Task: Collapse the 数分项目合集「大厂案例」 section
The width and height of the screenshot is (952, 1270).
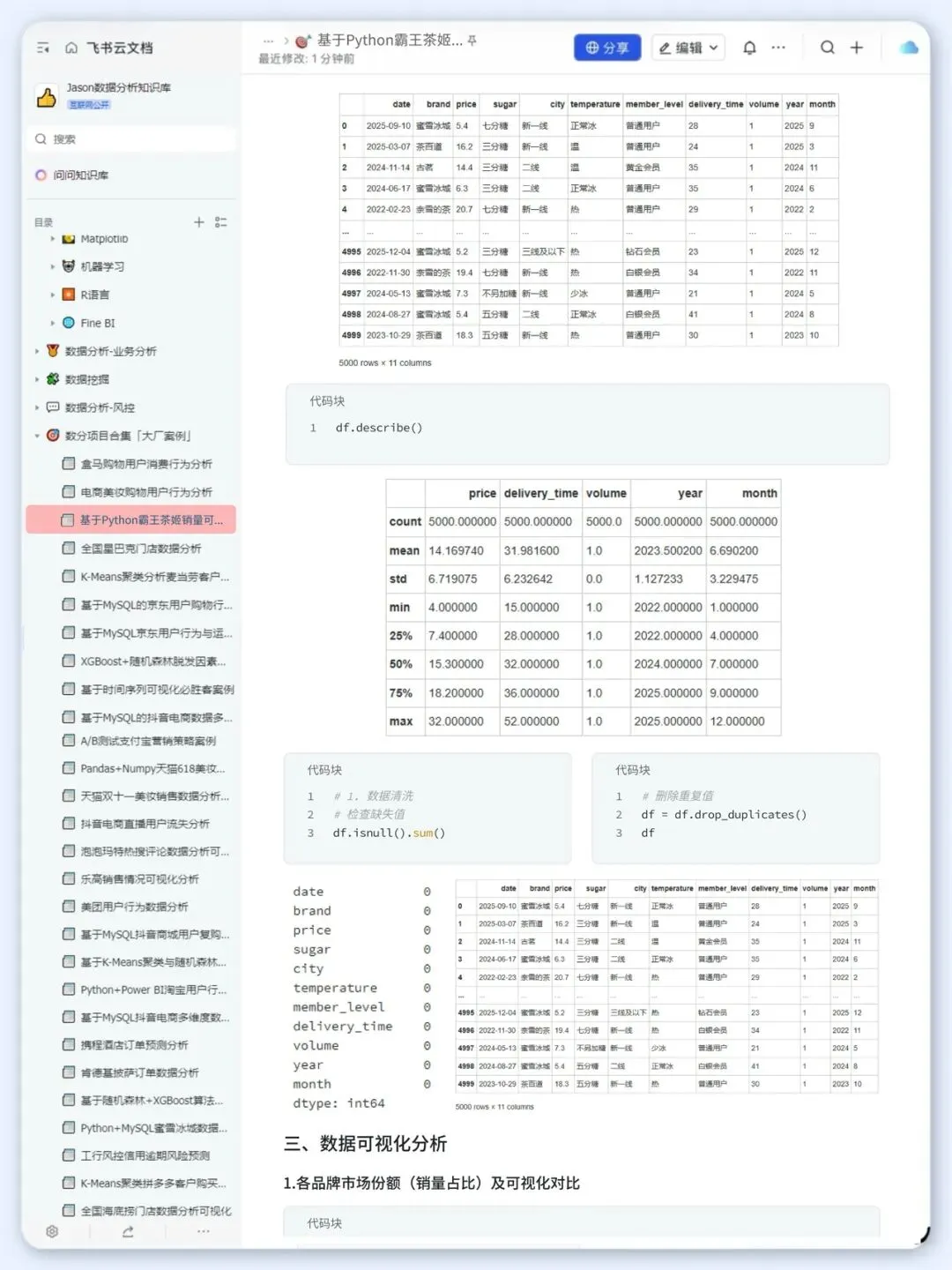Action: coord(37,436)
